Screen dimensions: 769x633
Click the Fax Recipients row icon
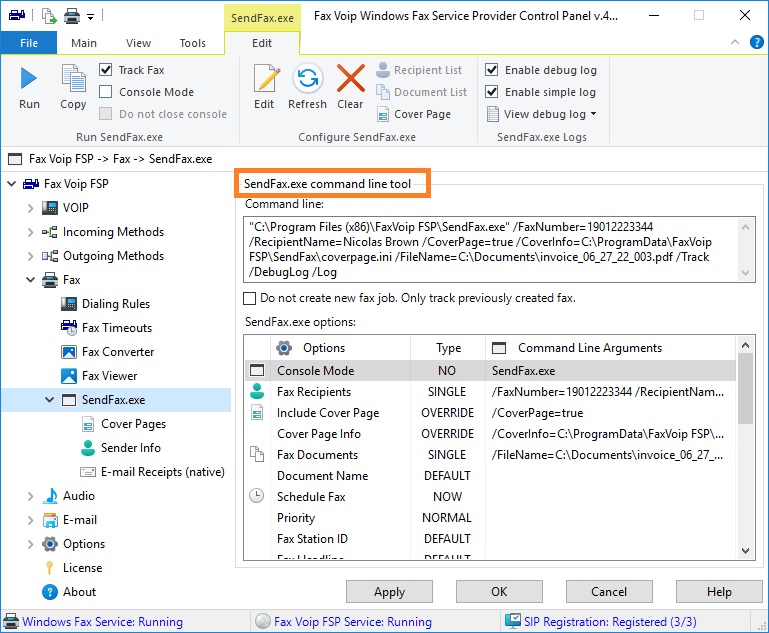tap(257, 391)
